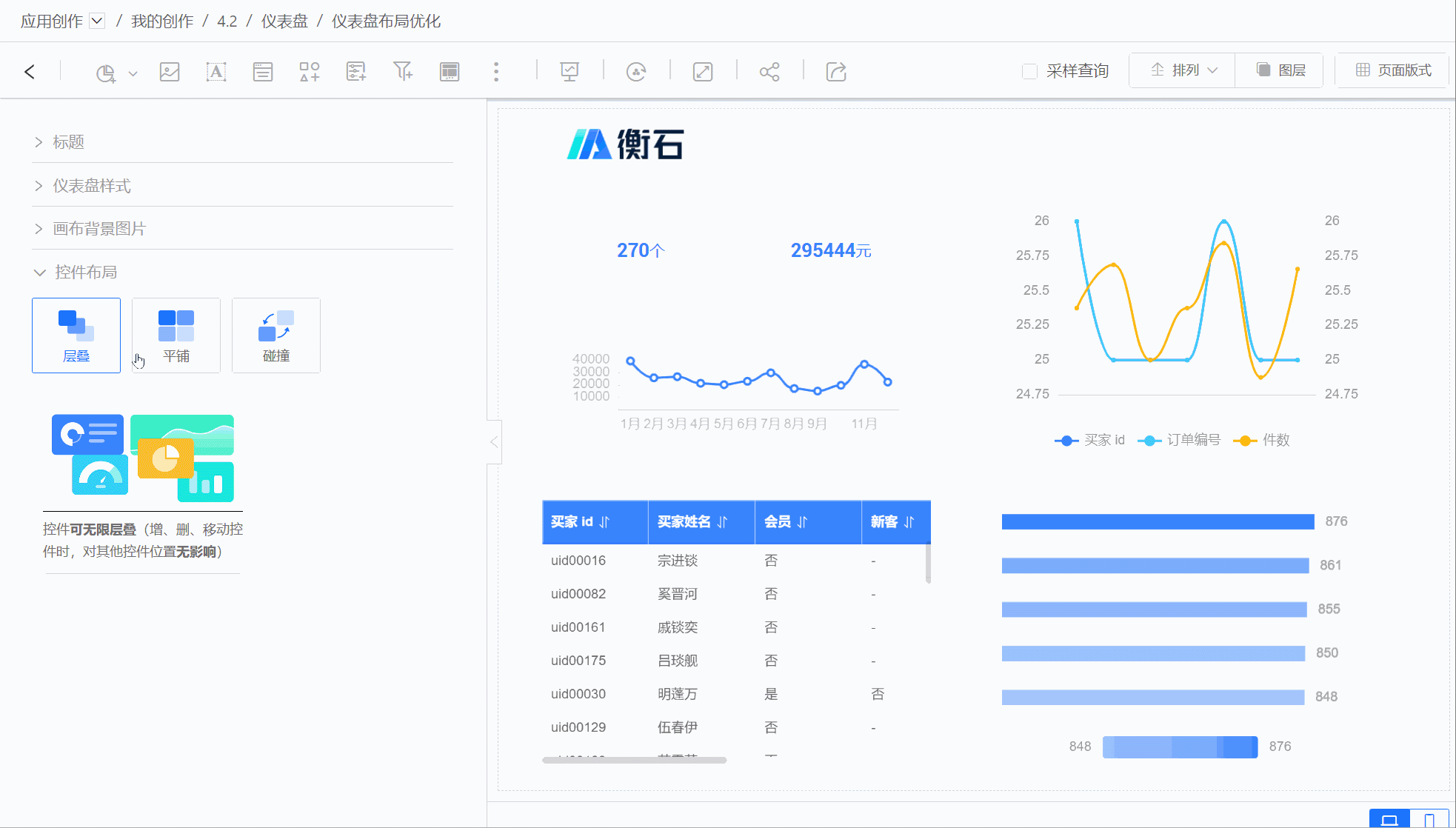Click the back arrow in toolbar
The image size is (1456, 828).
coord(30,72)
